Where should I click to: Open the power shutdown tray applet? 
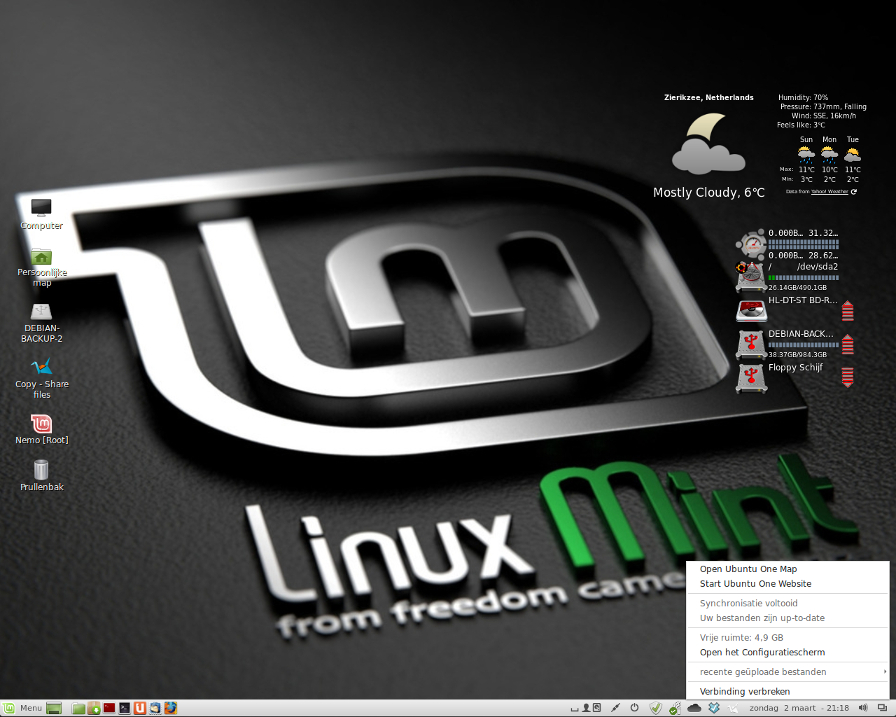tap(634, 708)
